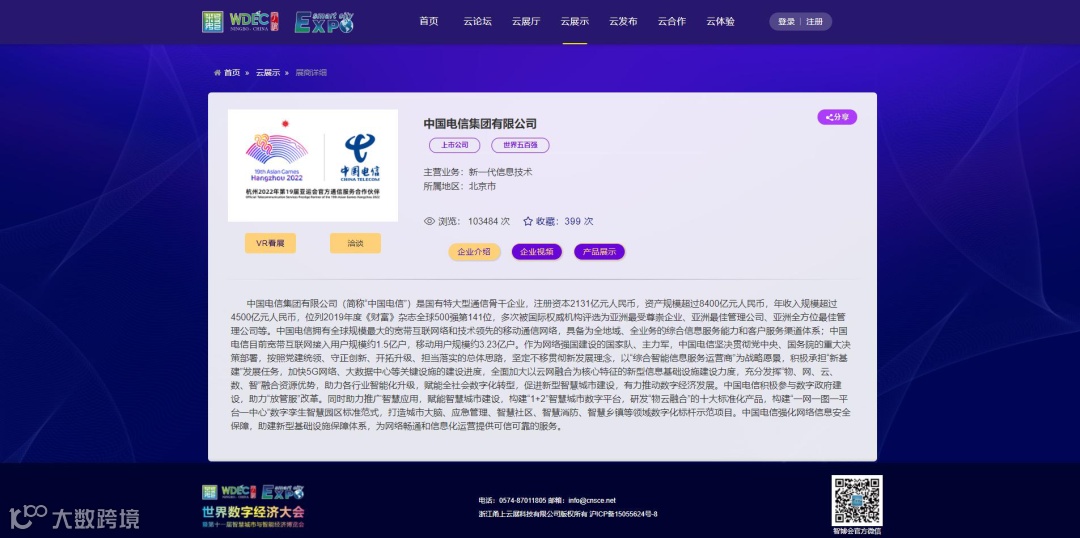The height and width of the screenshot is (538, 1080).
Task: Open 云发布 from the navigation bar
Action: pyautogui.click(x=623, y=21)
